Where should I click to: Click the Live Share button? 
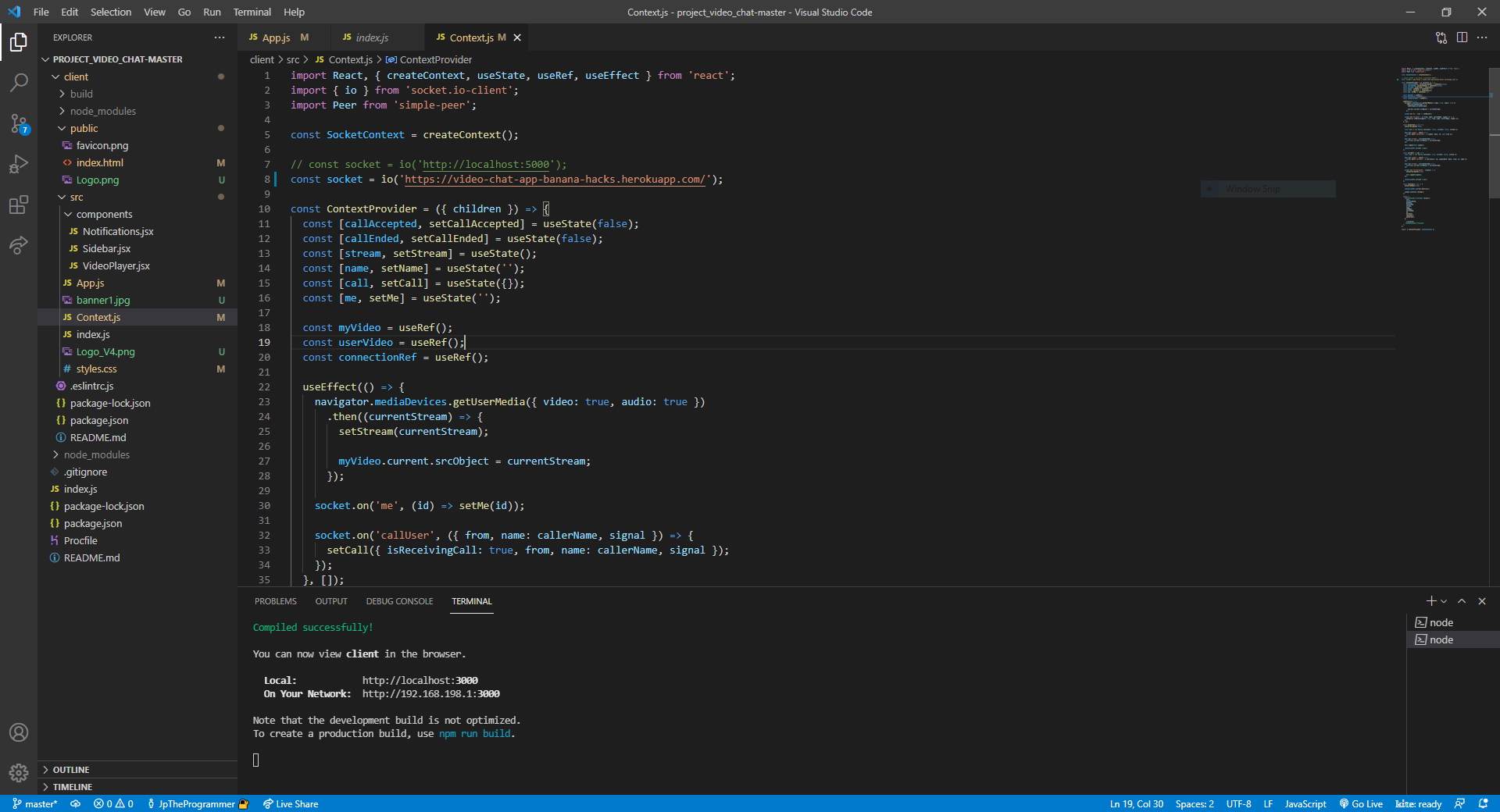pyautogui.click(x=291, y=804)
